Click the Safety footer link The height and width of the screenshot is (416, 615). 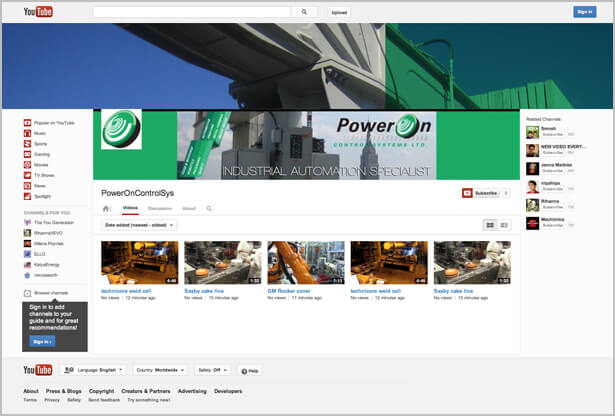click(74, 400)
